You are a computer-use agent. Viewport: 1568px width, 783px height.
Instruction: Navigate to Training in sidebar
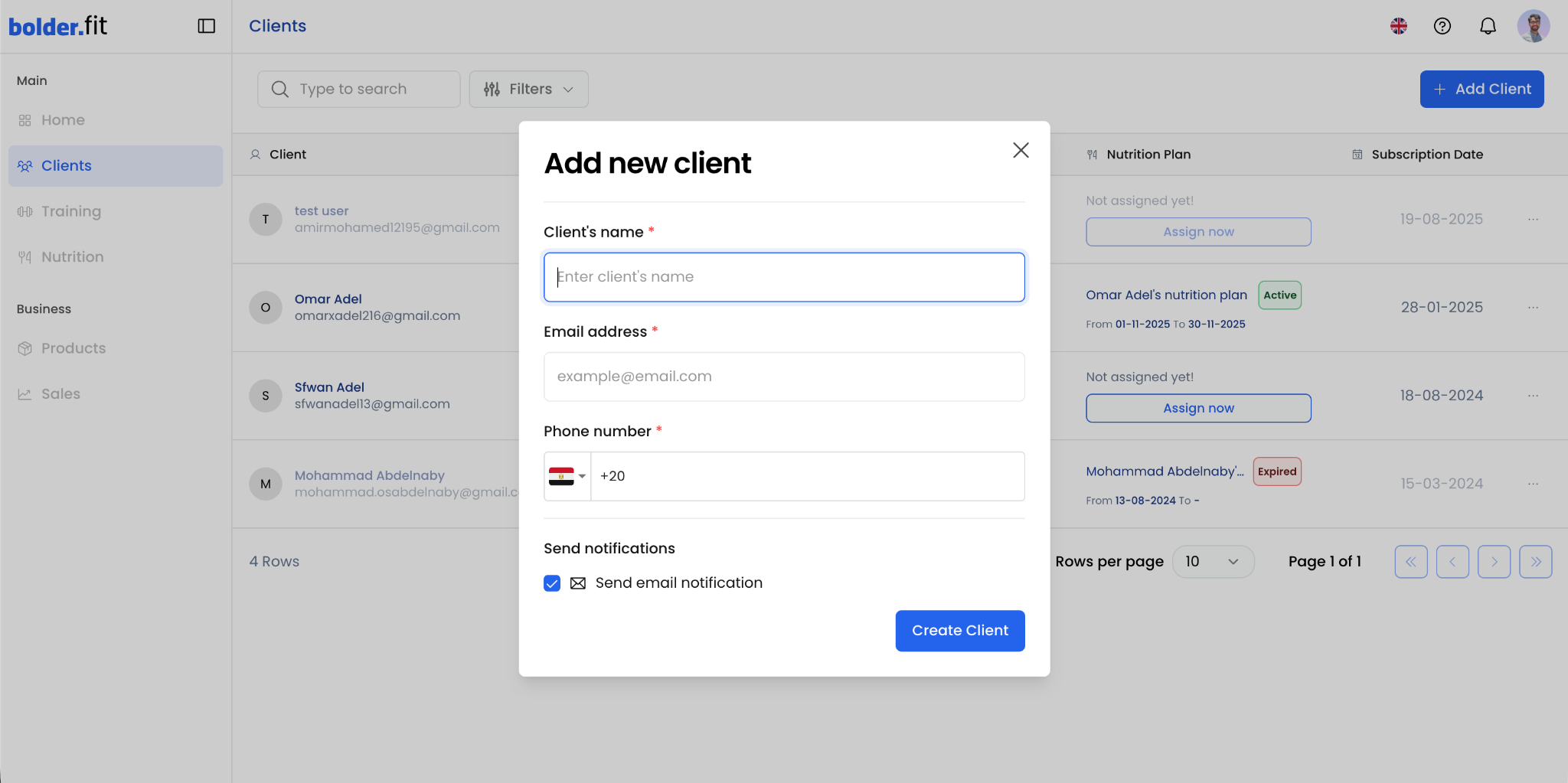click(x=70, y=211)
